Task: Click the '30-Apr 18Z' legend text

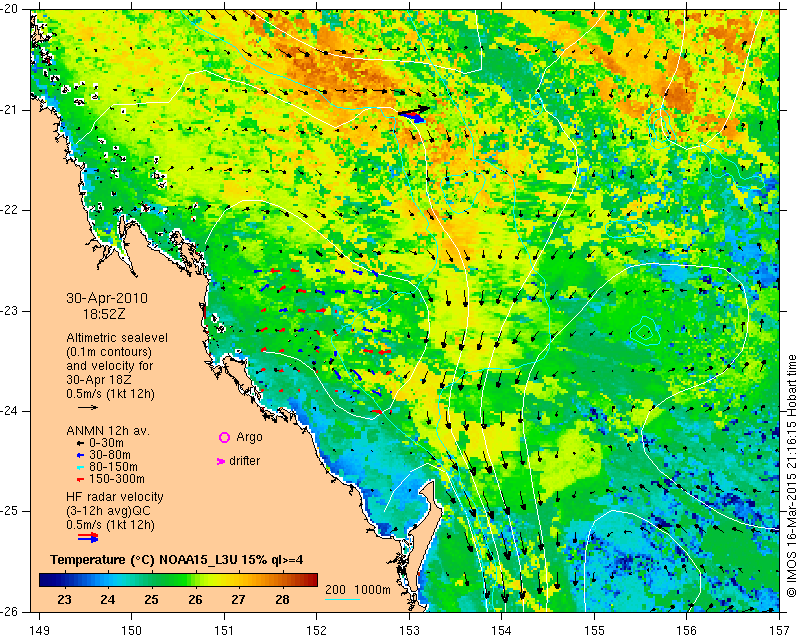Action: tap(99, 380)
